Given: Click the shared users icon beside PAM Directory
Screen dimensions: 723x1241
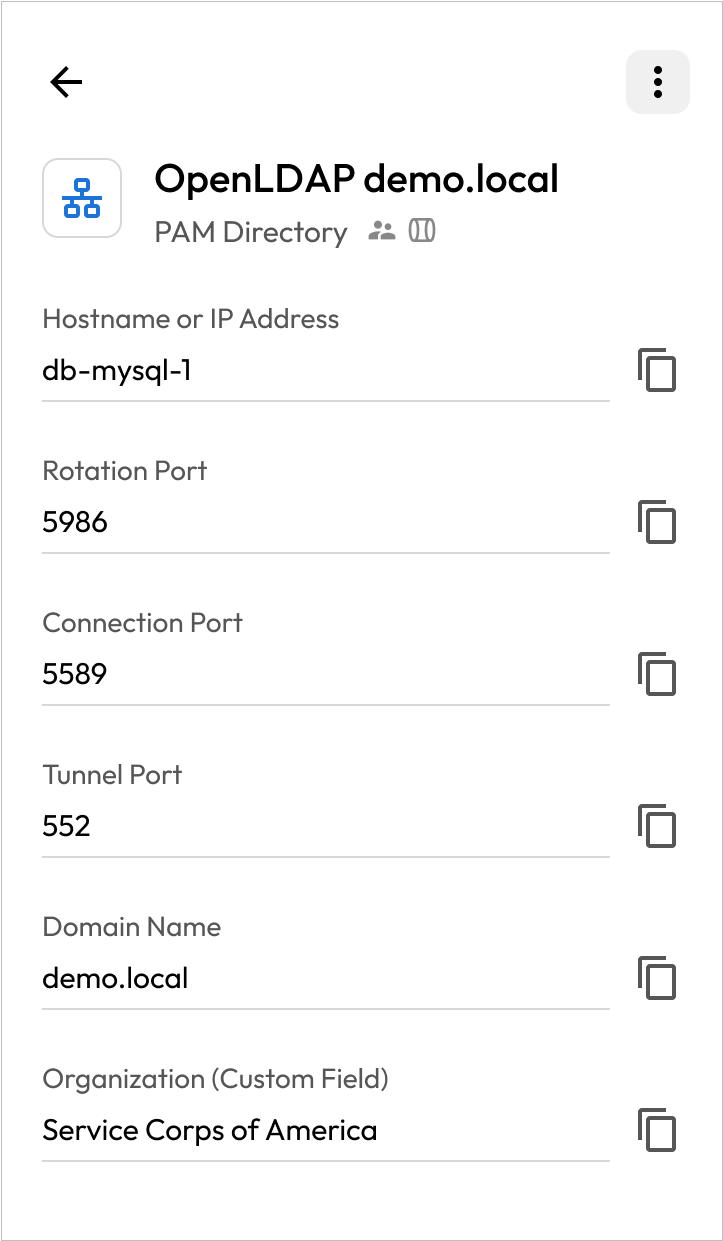Looking at the screenshot, I should (381, 232).
